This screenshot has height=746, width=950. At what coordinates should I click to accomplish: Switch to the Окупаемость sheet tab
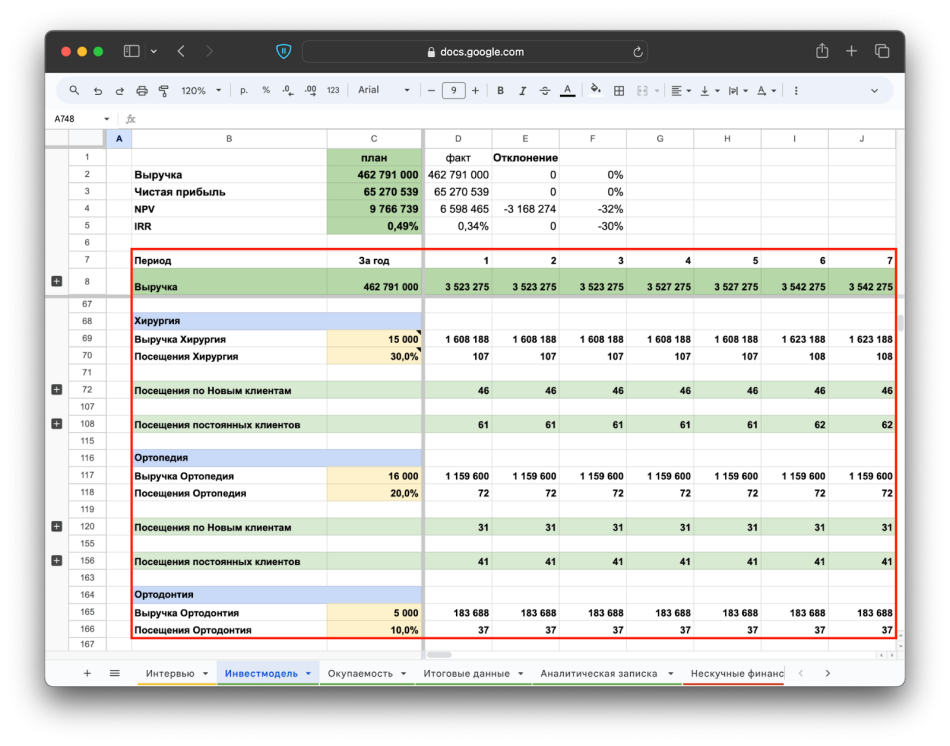click(360, 674)
